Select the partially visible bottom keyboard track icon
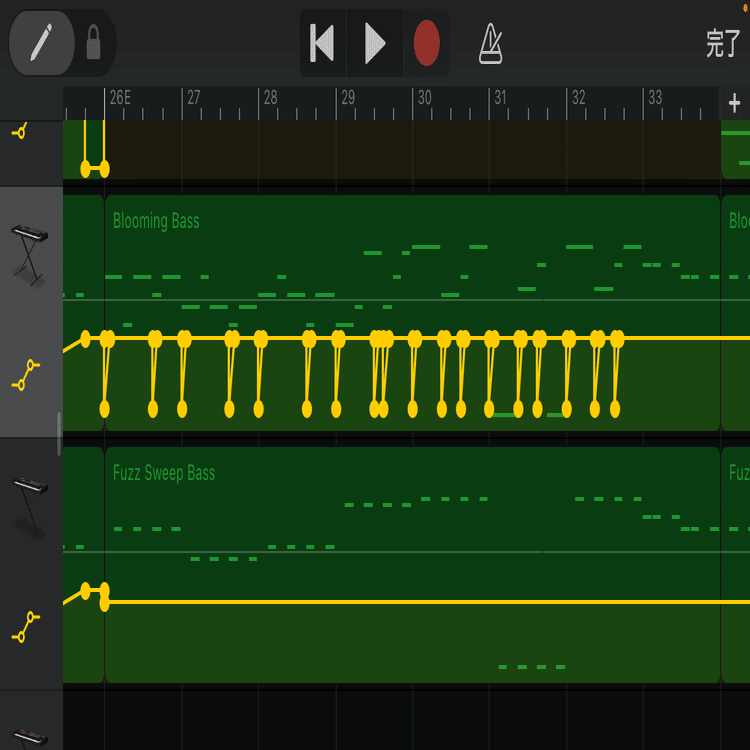 (x=30, y=737)
